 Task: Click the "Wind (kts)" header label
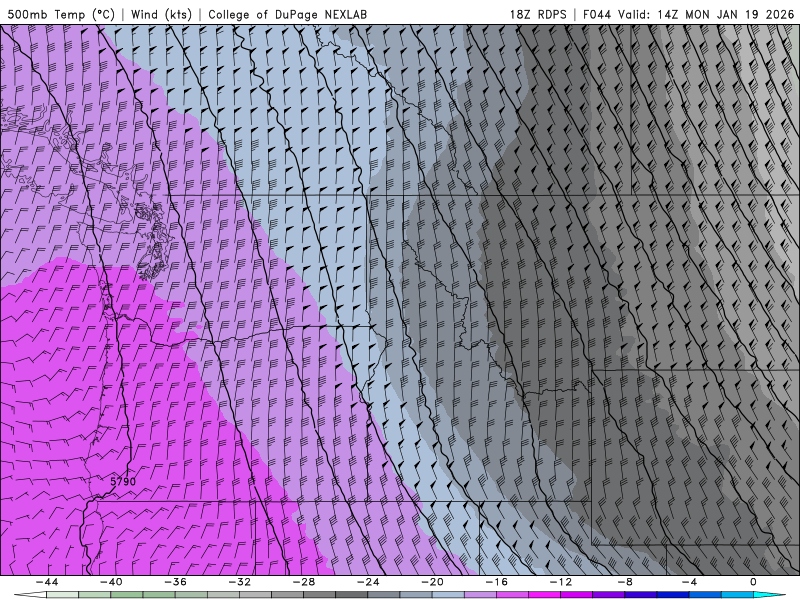coord(161,14)
